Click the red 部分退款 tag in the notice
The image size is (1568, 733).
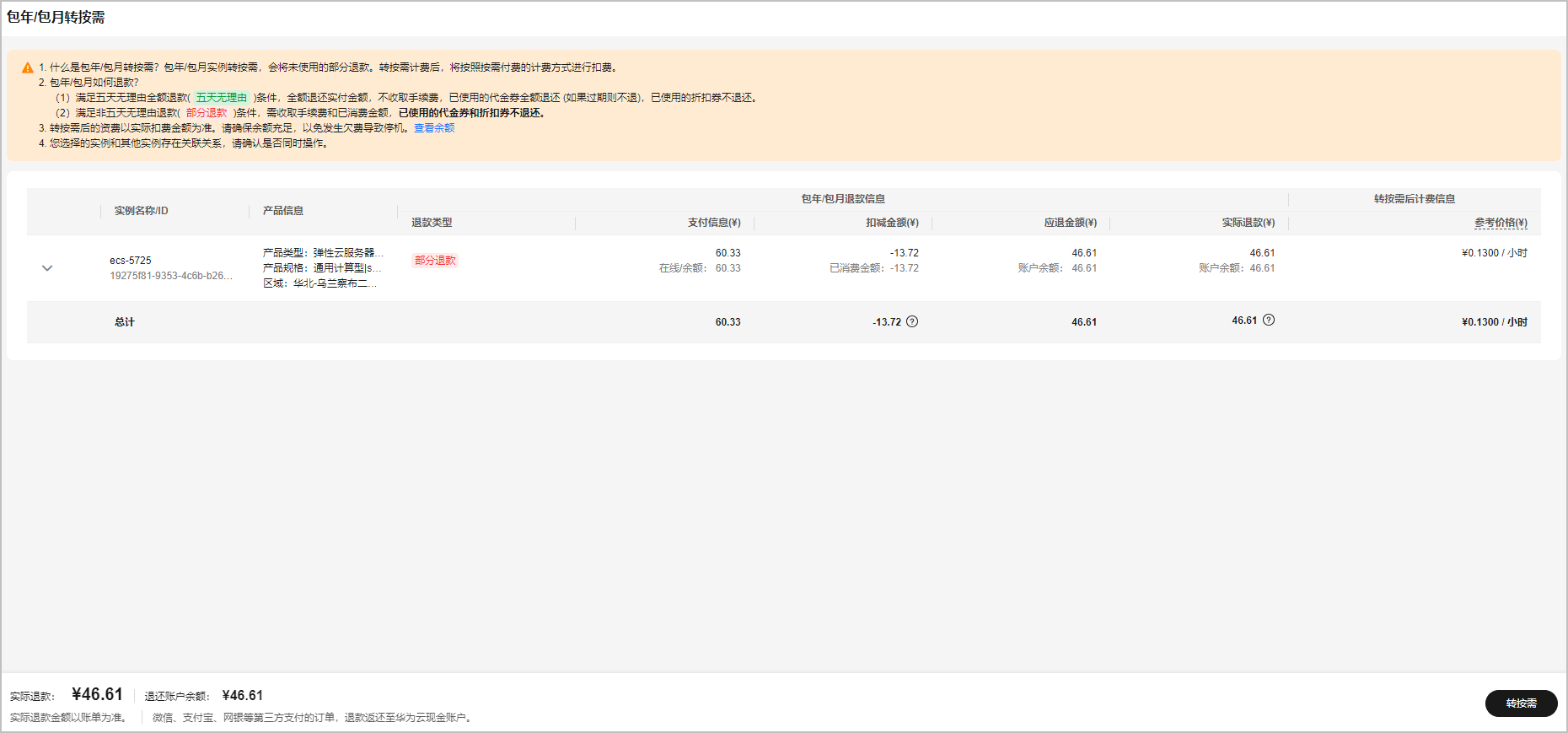(207, 113)
